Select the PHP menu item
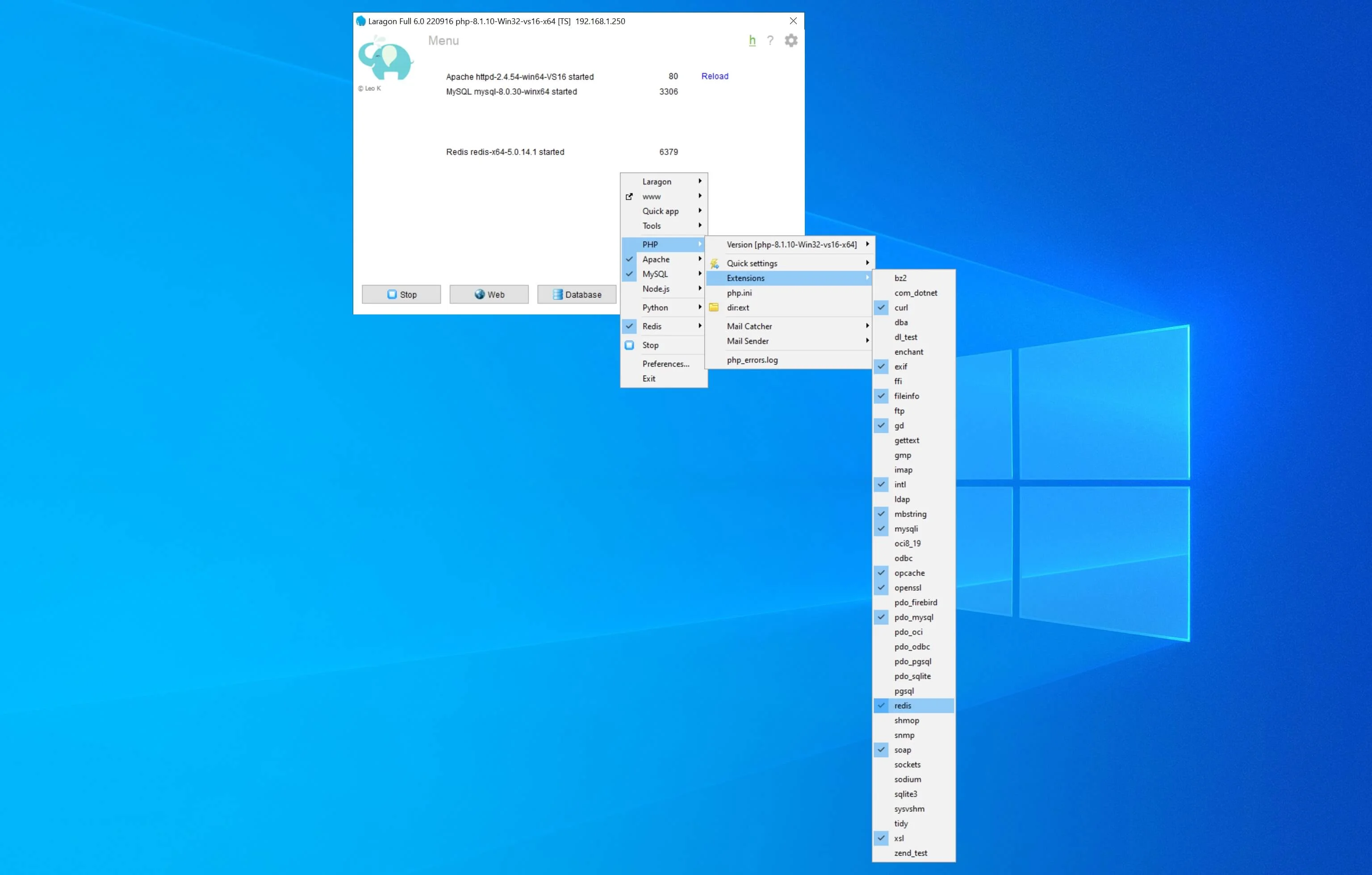The height and width of the screenshot is (875, 1372). 664,244
